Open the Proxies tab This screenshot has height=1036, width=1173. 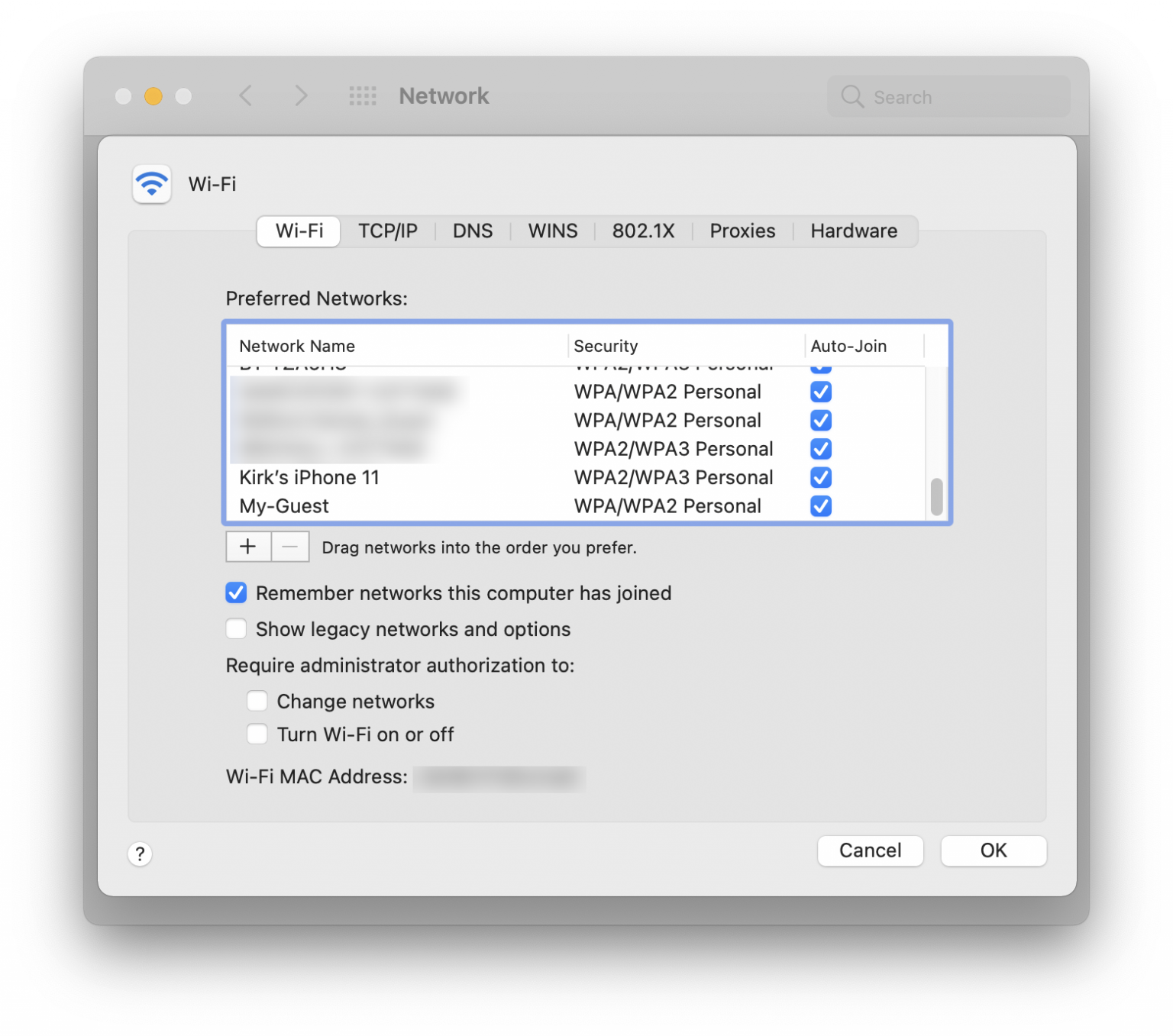click(x=742, y=231)
